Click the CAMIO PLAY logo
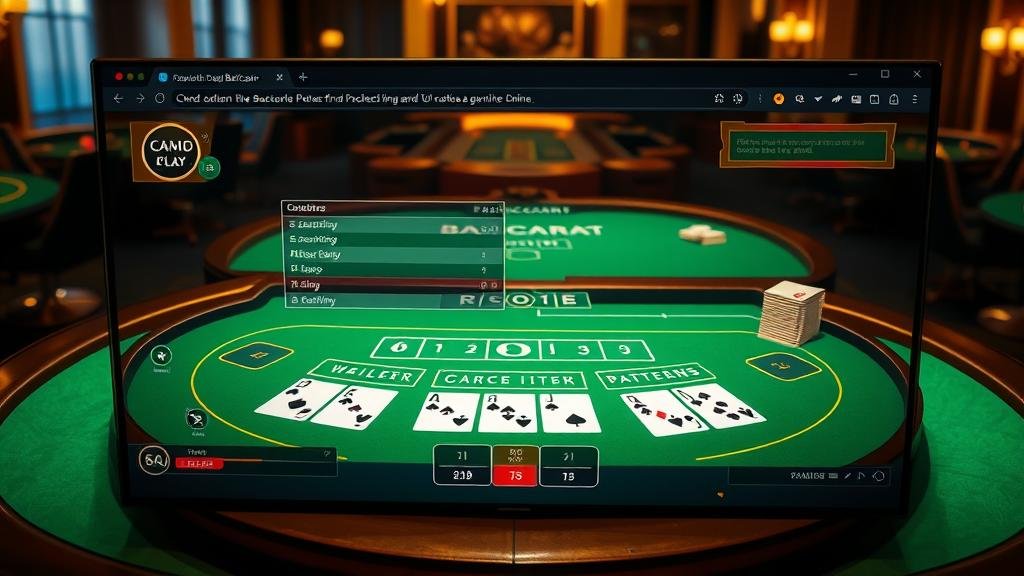Viewport: 1024px width, 576px height. [171, 152]
